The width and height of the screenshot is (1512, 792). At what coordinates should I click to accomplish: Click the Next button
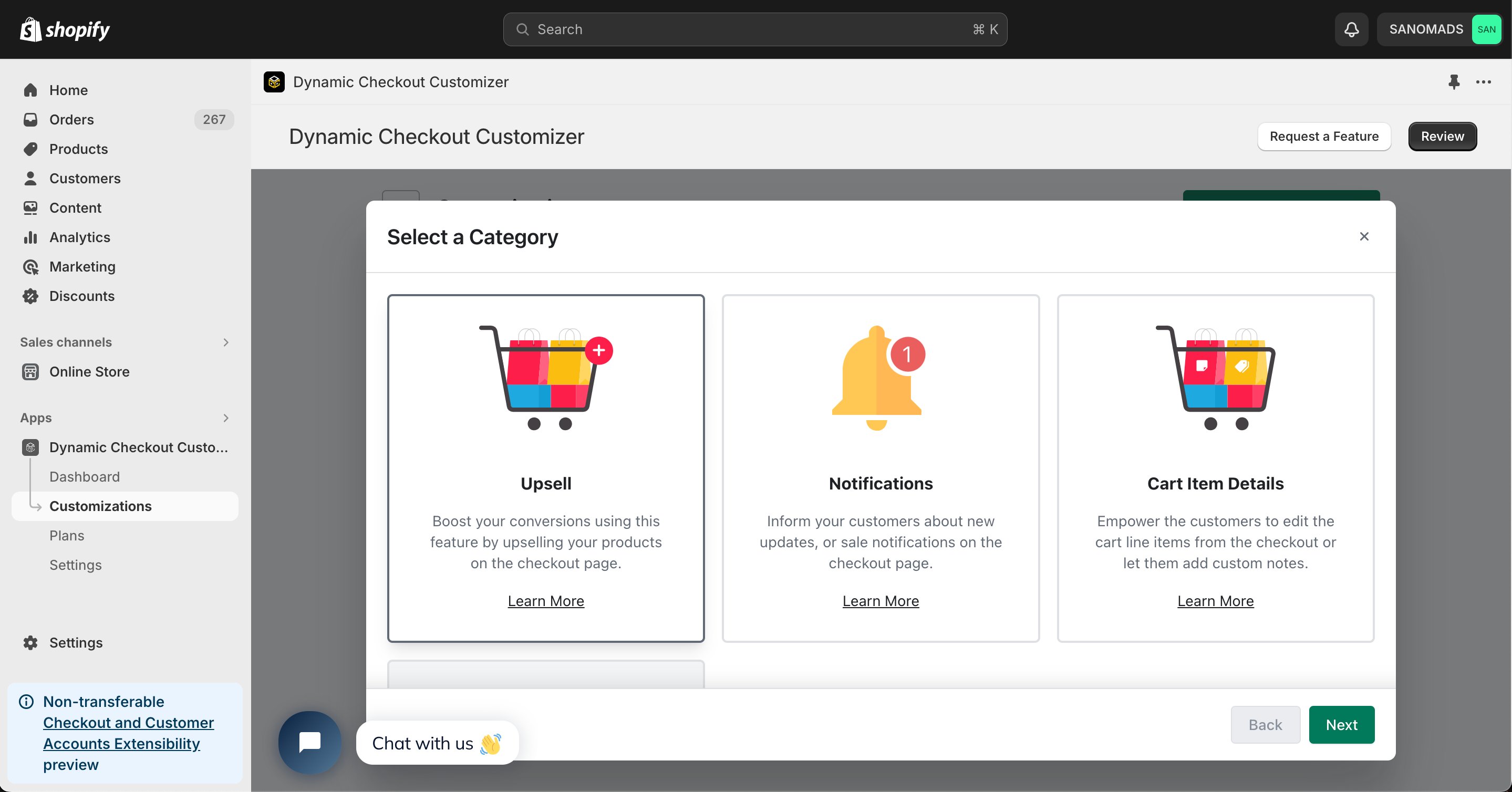(x=1341, y=725)
